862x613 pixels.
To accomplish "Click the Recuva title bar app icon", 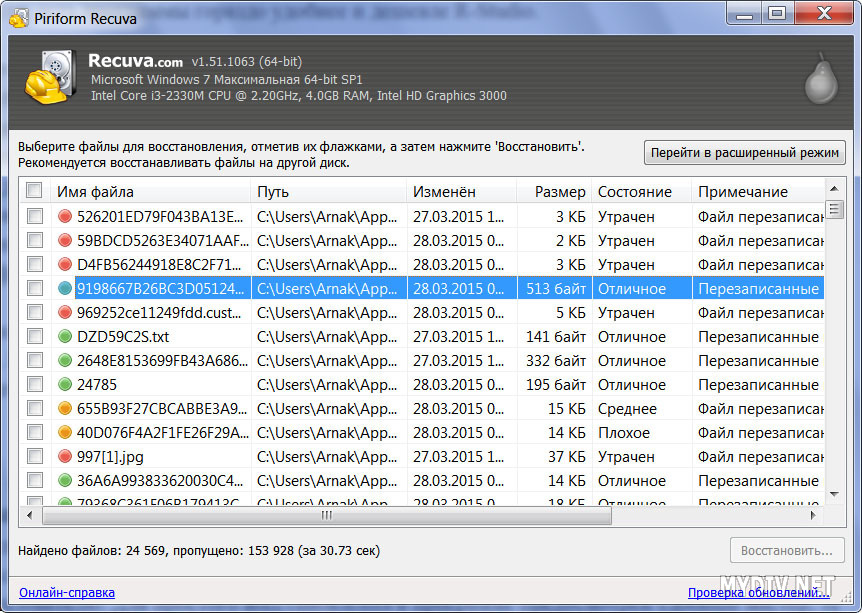I will [x=18, y=17].
